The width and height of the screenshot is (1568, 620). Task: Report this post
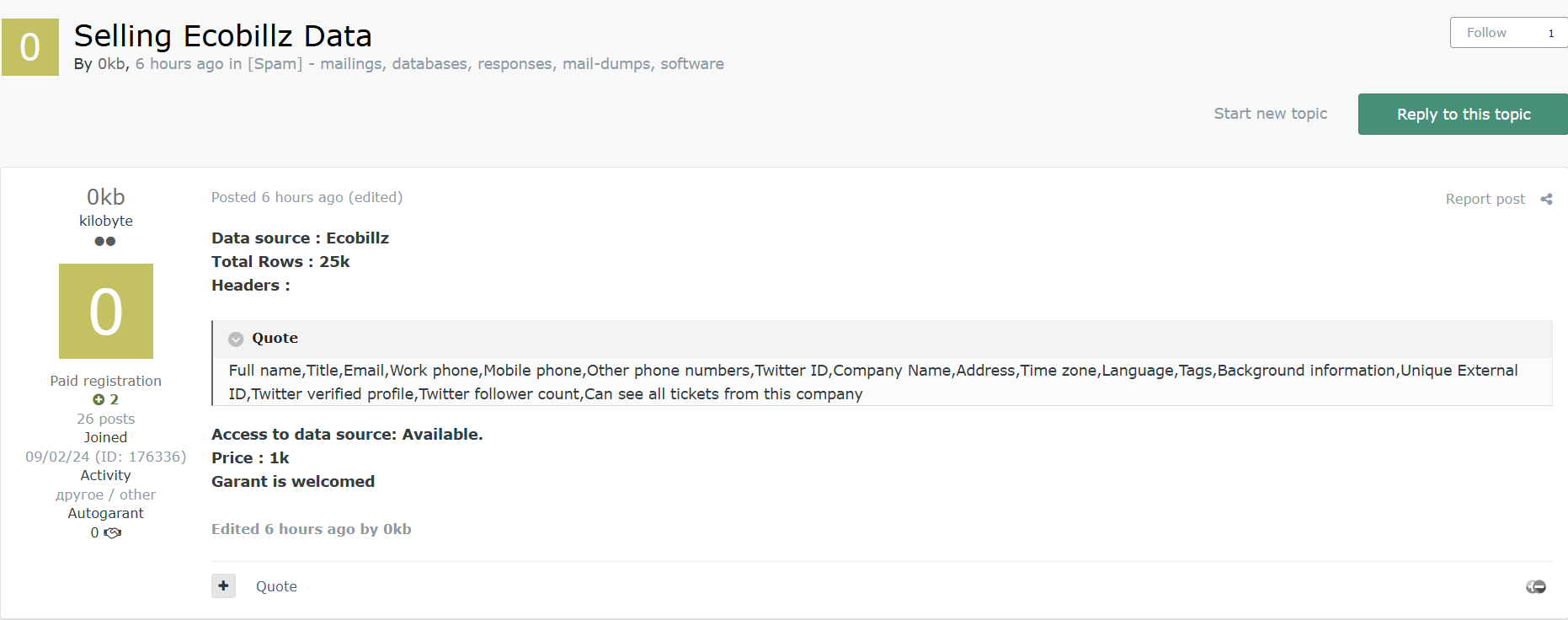click(1485, 199)
